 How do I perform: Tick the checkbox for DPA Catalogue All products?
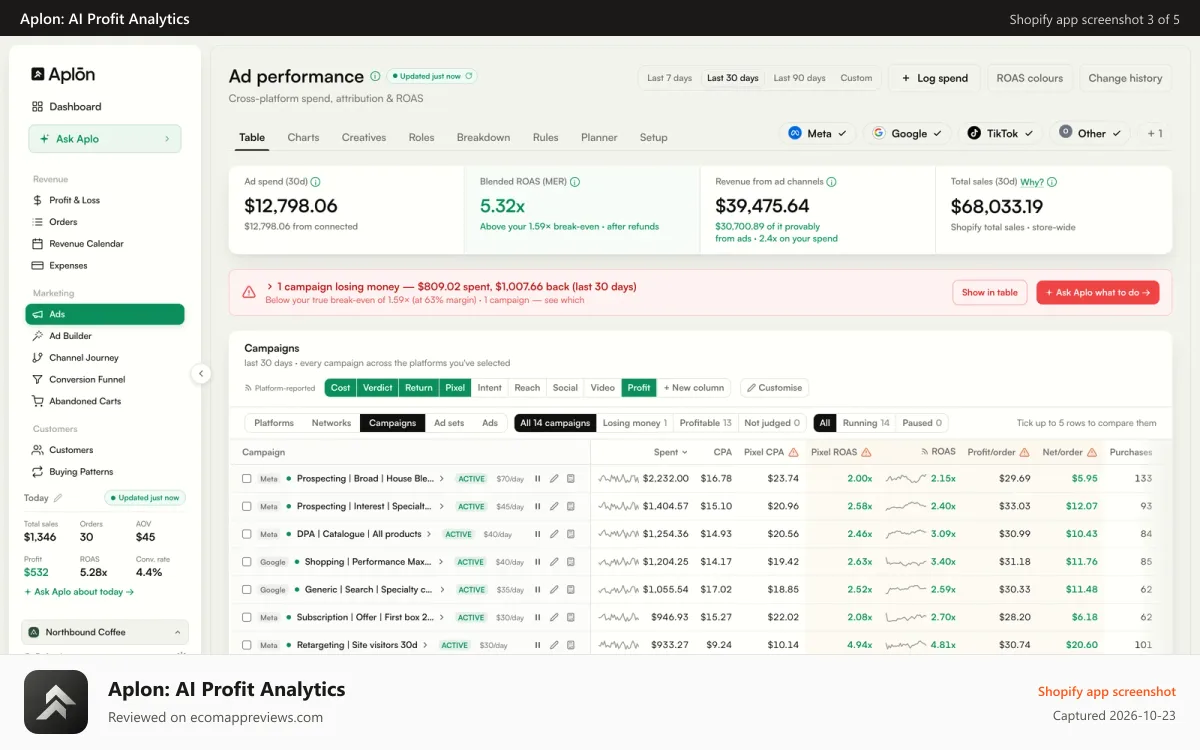click(x=247, y=534)
